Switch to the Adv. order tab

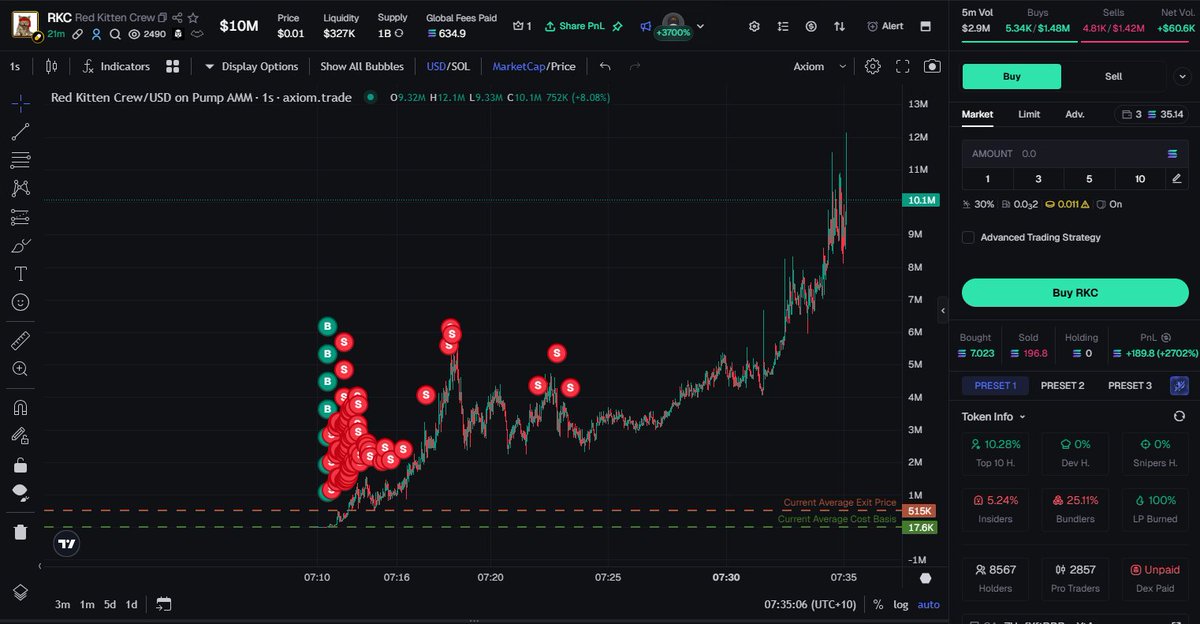[x=1075, y=114]
